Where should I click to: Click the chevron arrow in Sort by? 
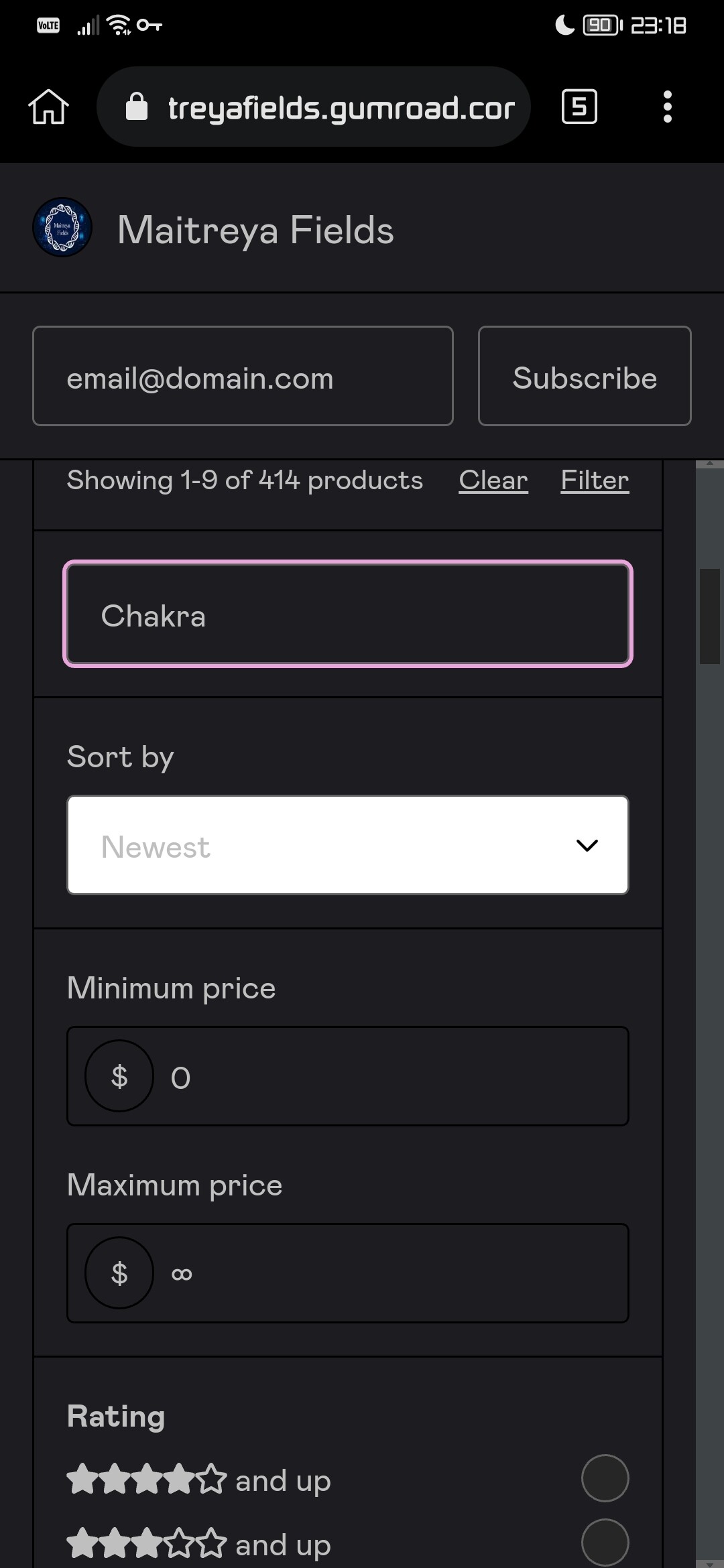587,846
